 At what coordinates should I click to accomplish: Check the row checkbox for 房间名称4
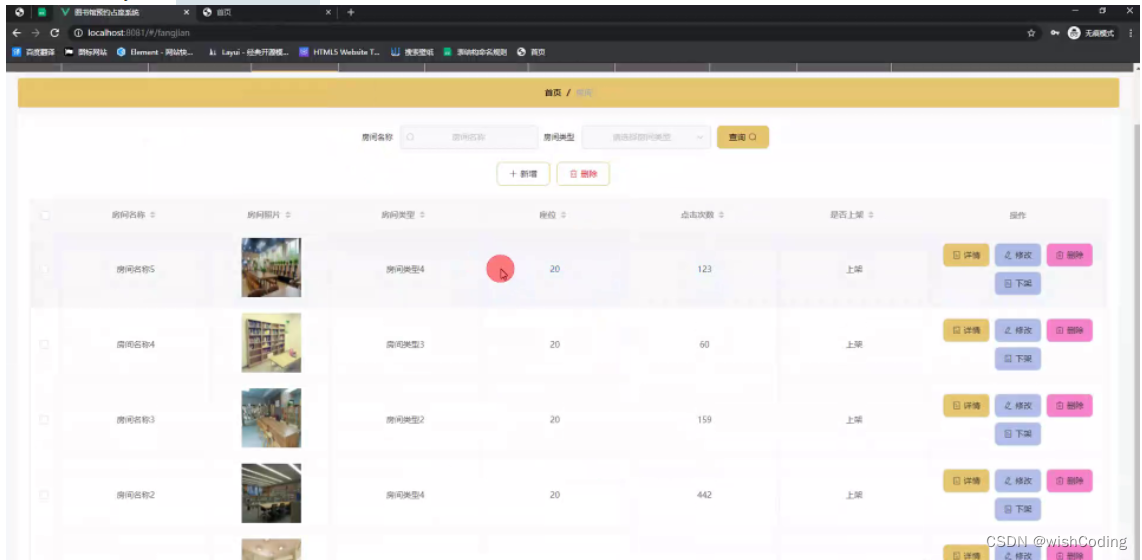point(44,344)
